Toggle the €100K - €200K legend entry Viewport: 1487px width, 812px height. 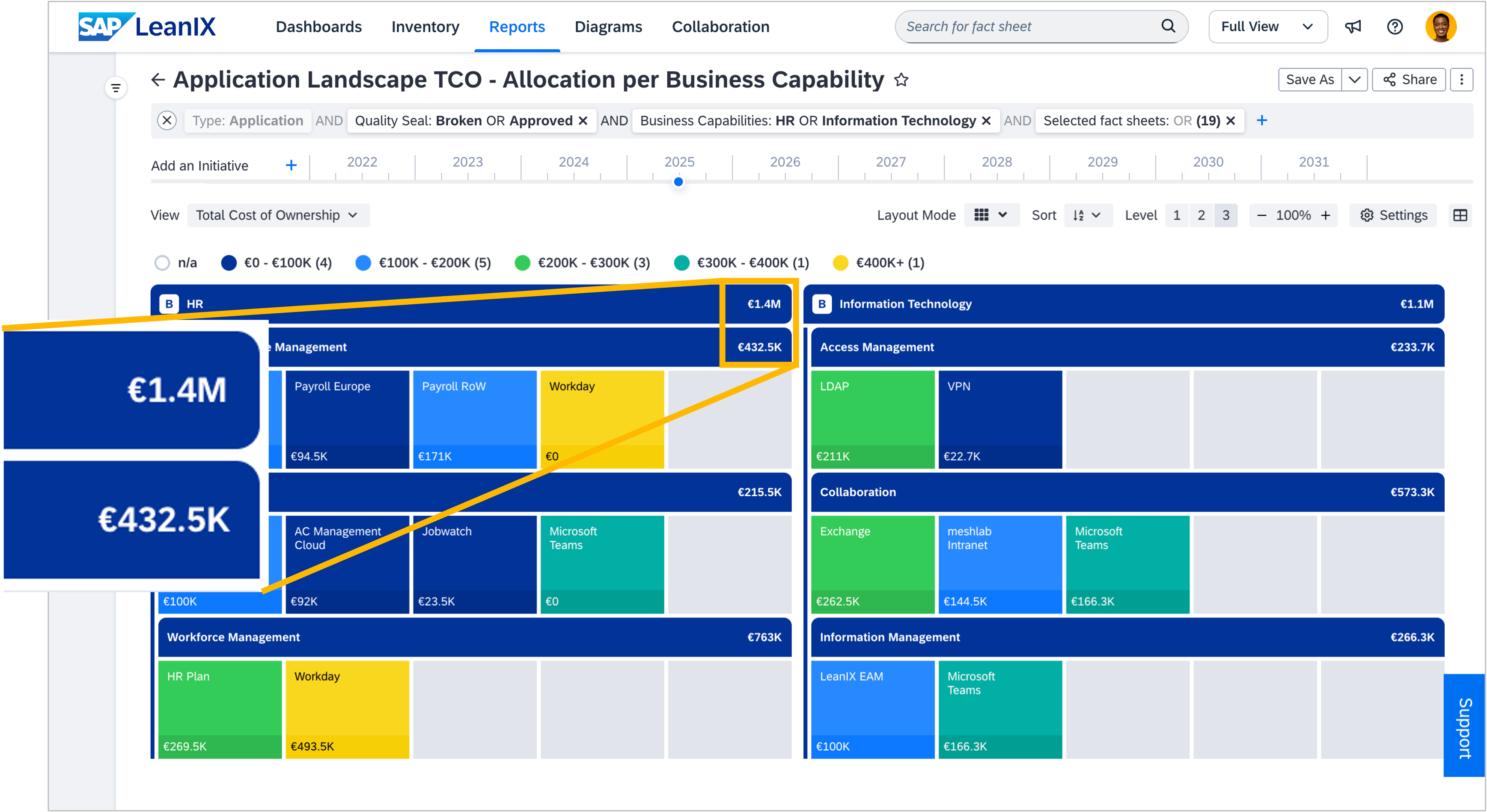pos(423,263)
